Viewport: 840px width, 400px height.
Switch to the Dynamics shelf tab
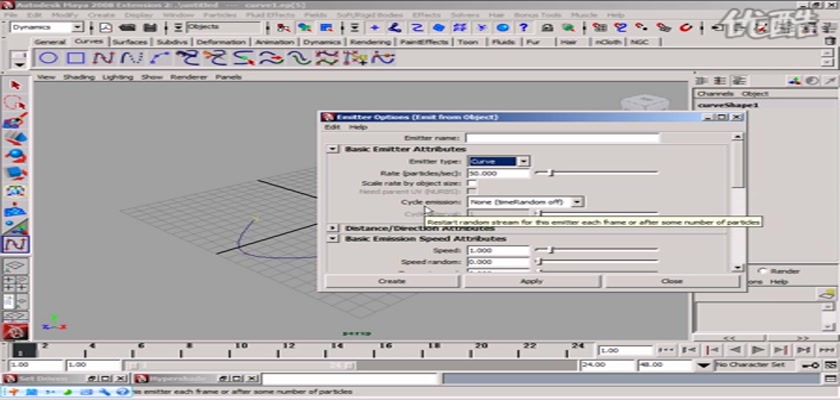(x=321, y=42)
